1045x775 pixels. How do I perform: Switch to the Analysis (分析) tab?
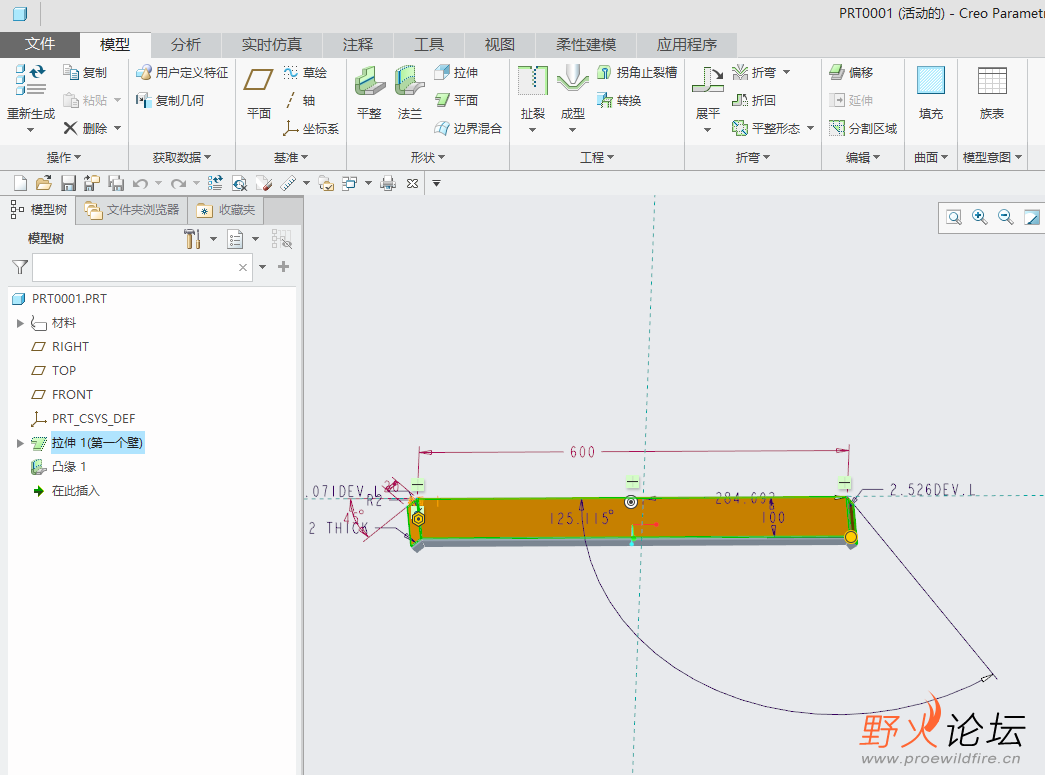185,45
